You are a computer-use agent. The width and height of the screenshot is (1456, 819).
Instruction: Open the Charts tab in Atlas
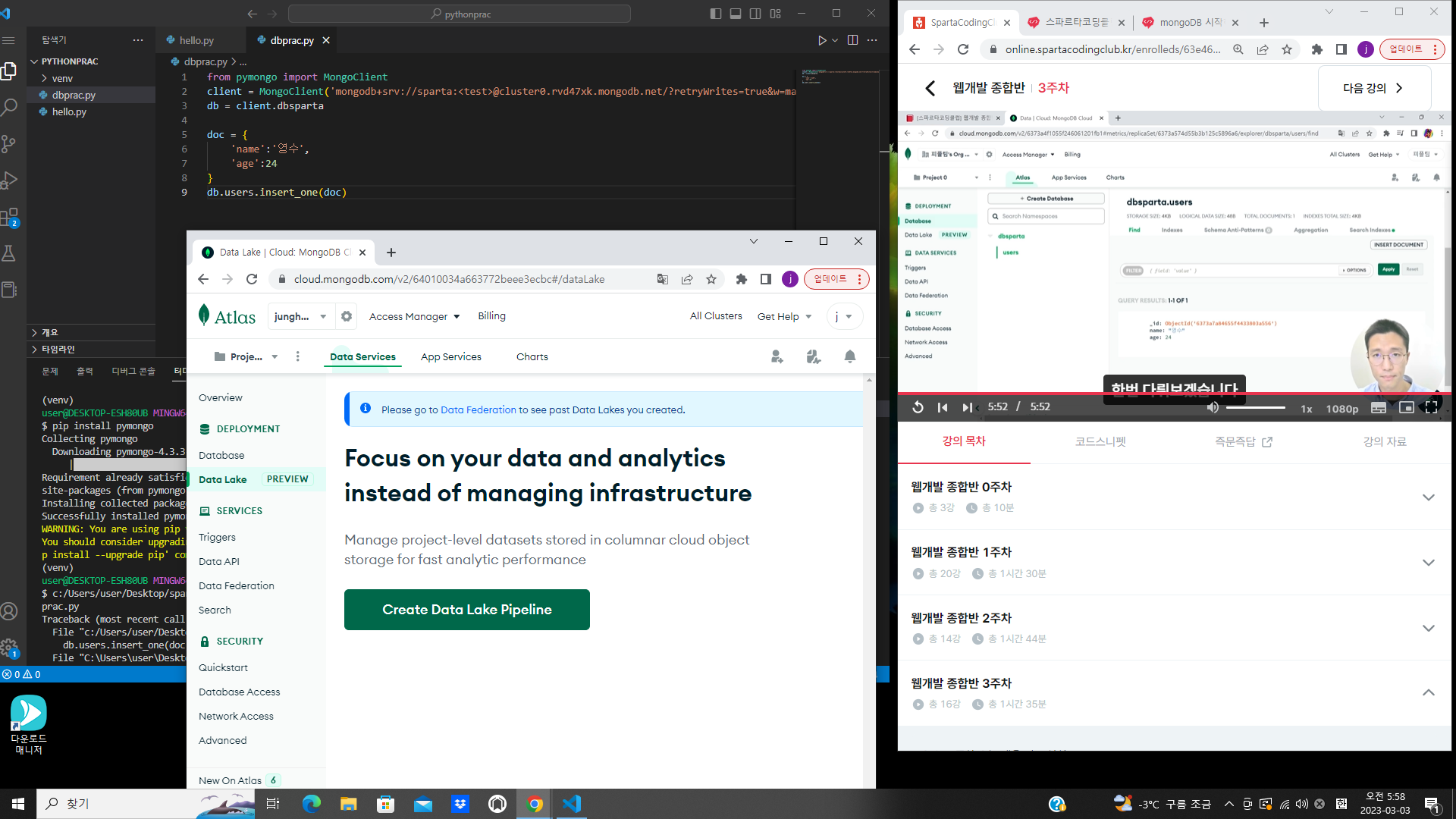(x=532, y=356)
